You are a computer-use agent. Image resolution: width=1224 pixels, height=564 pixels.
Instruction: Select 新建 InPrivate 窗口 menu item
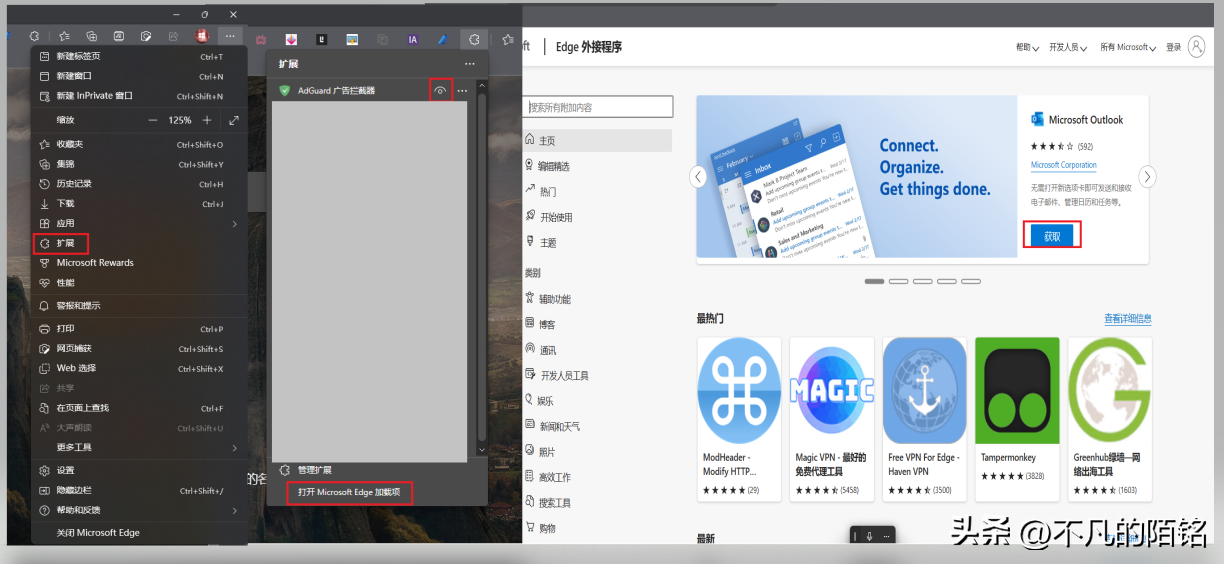[x=139, y=96]
